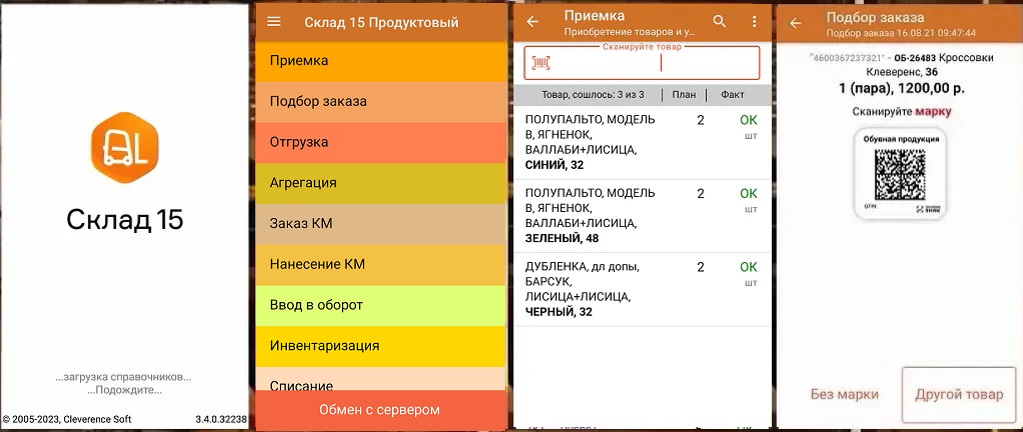Open the Отгрузка menu item
This screenshot has height=432, width=1023.
[x=381, y=142]
